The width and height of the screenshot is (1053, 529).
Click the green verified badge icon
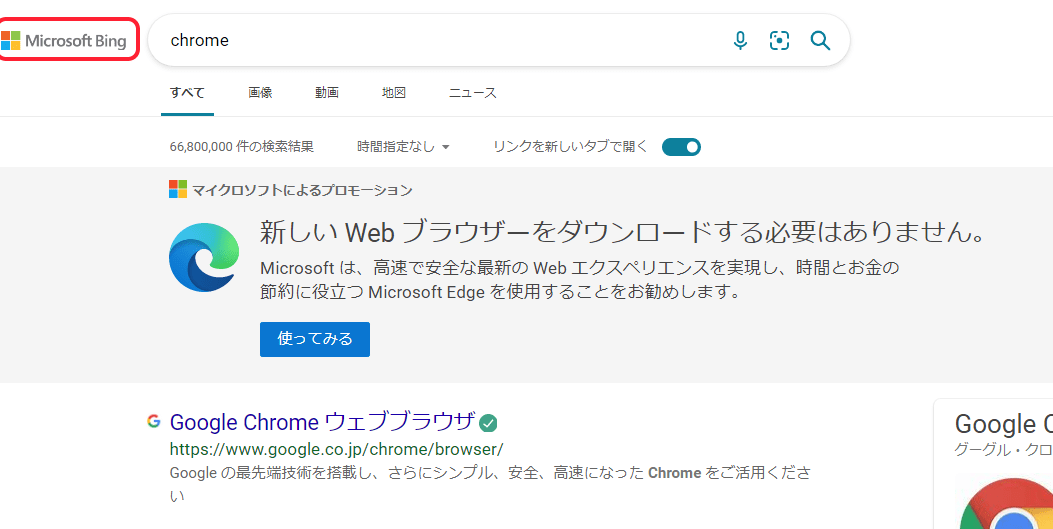(488, 422)
